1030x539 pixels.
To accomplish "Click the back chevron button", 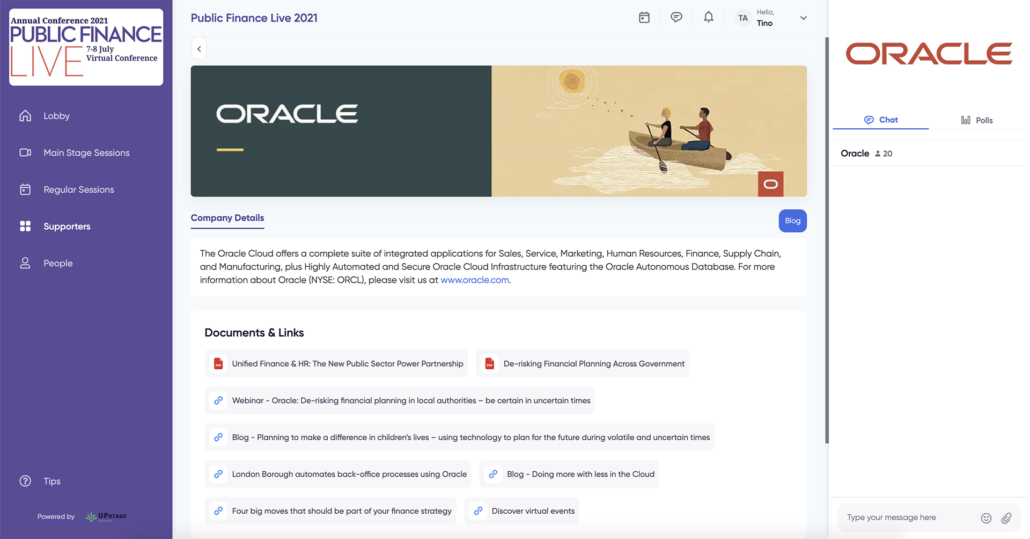I will coord(199,49).
